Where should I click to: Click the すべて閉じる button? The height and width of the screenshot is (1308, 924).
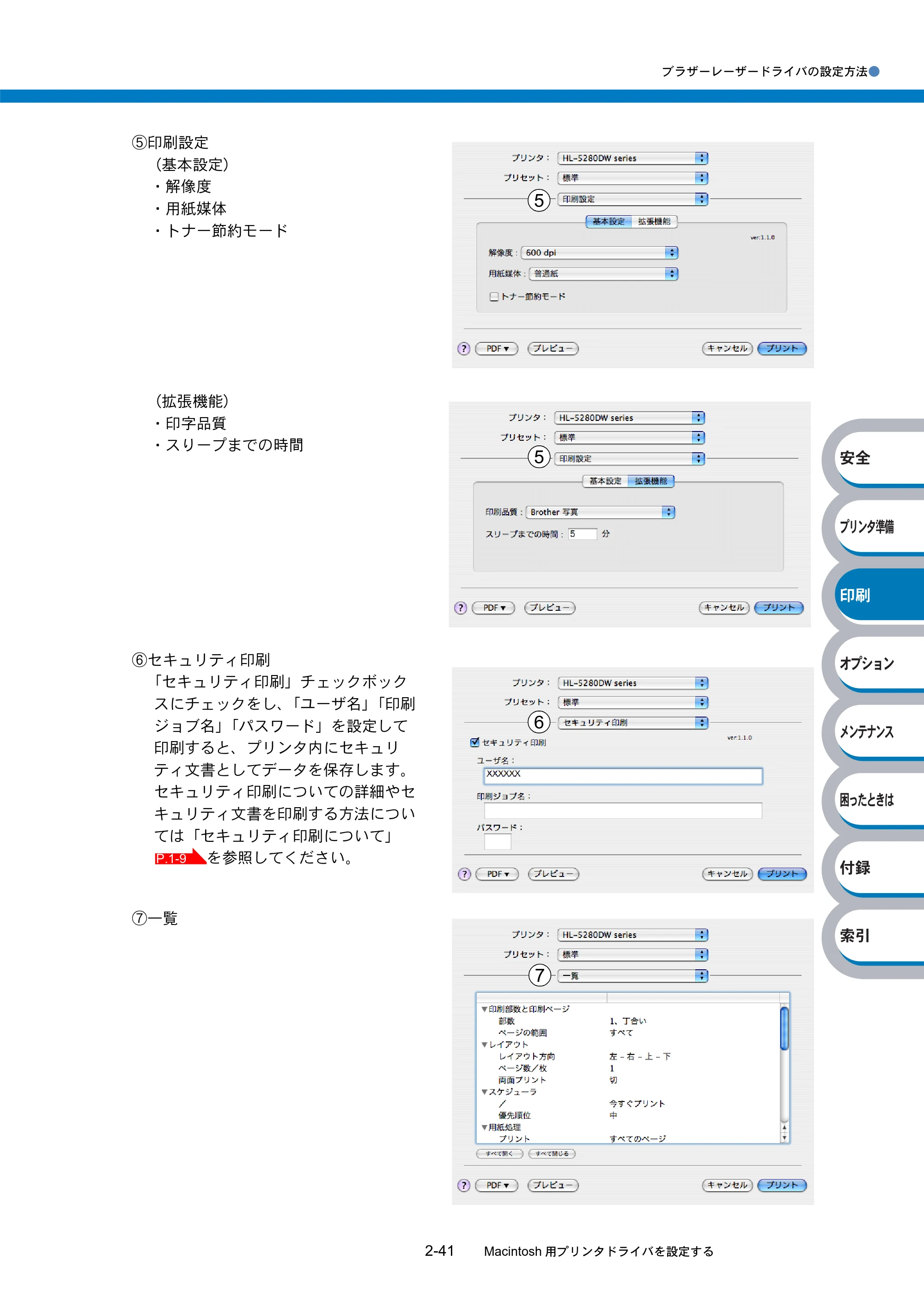pyautogui.click(x=552, y=1154)
